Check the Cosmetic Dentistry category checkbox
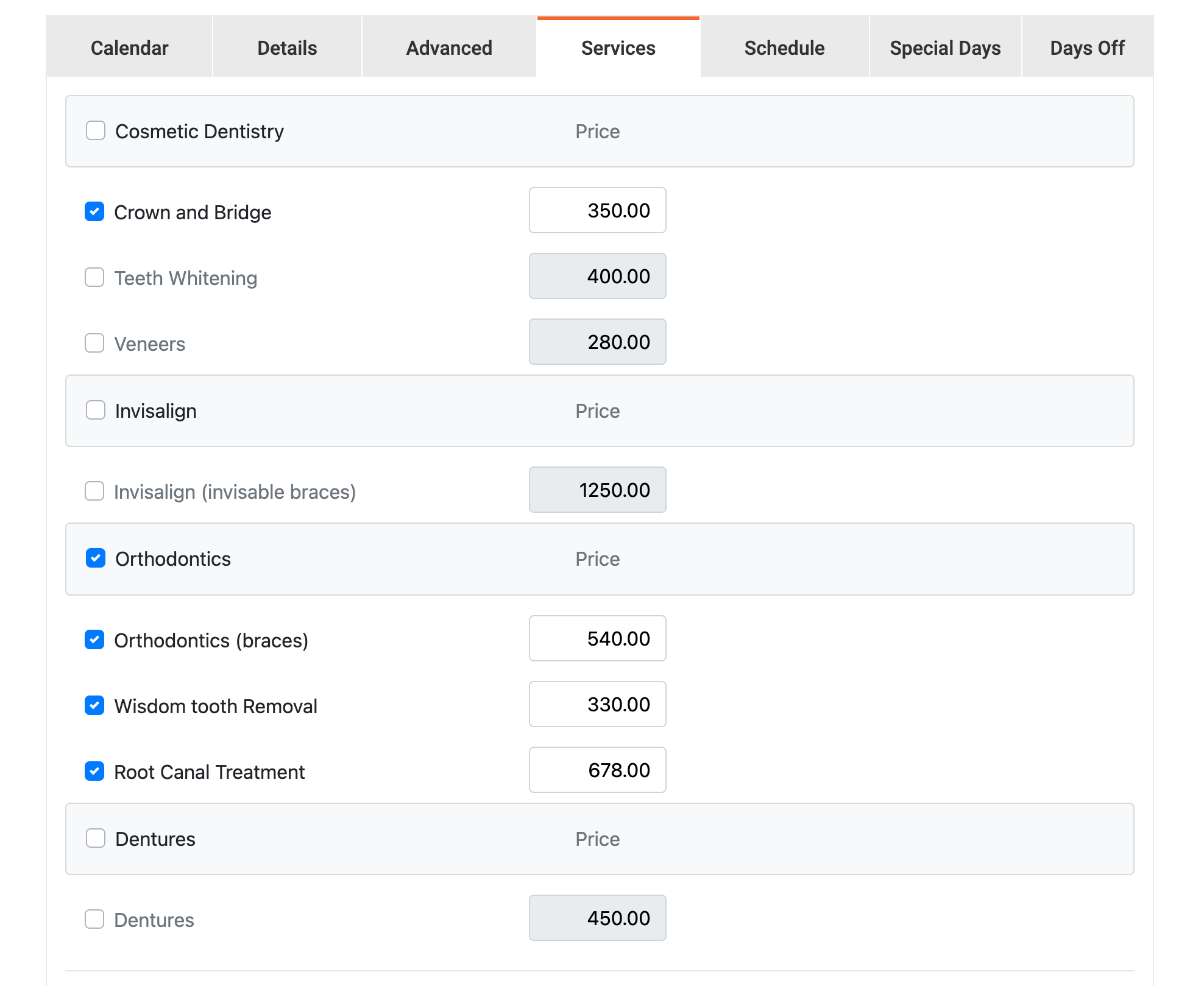Viewport: 1204px width, 986px height. click(96, 130)
